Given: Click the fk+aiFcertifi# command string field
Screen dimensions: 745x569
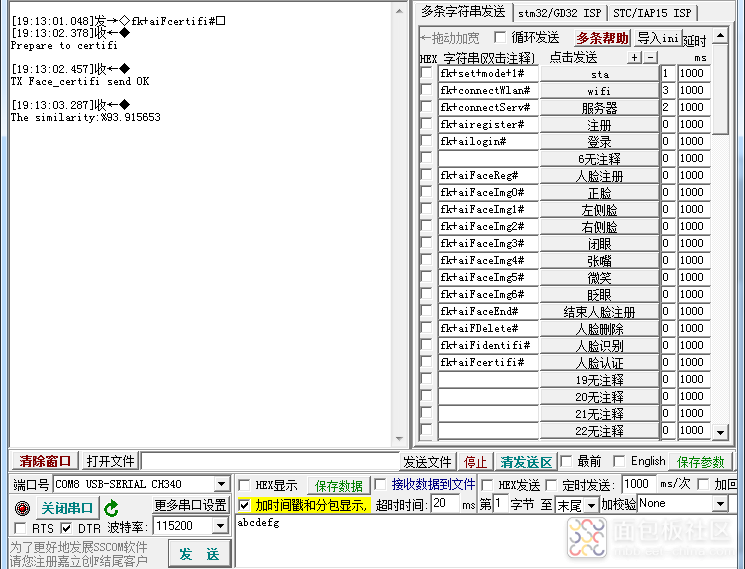Looking at the screenshot, I should pos(488,362).
